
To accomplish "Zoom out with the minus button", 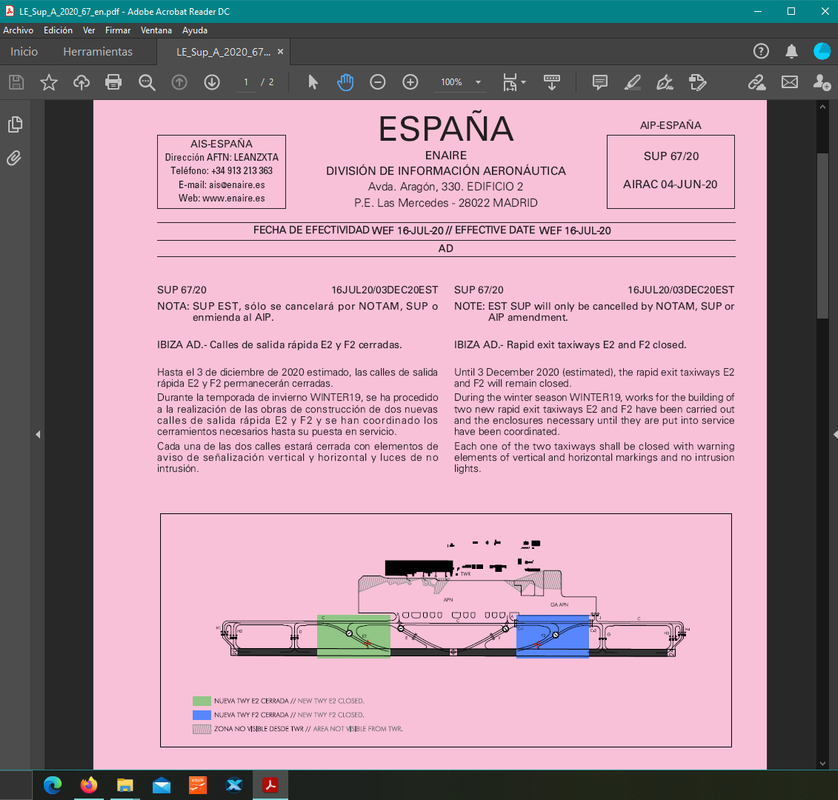I will point(377,82).
